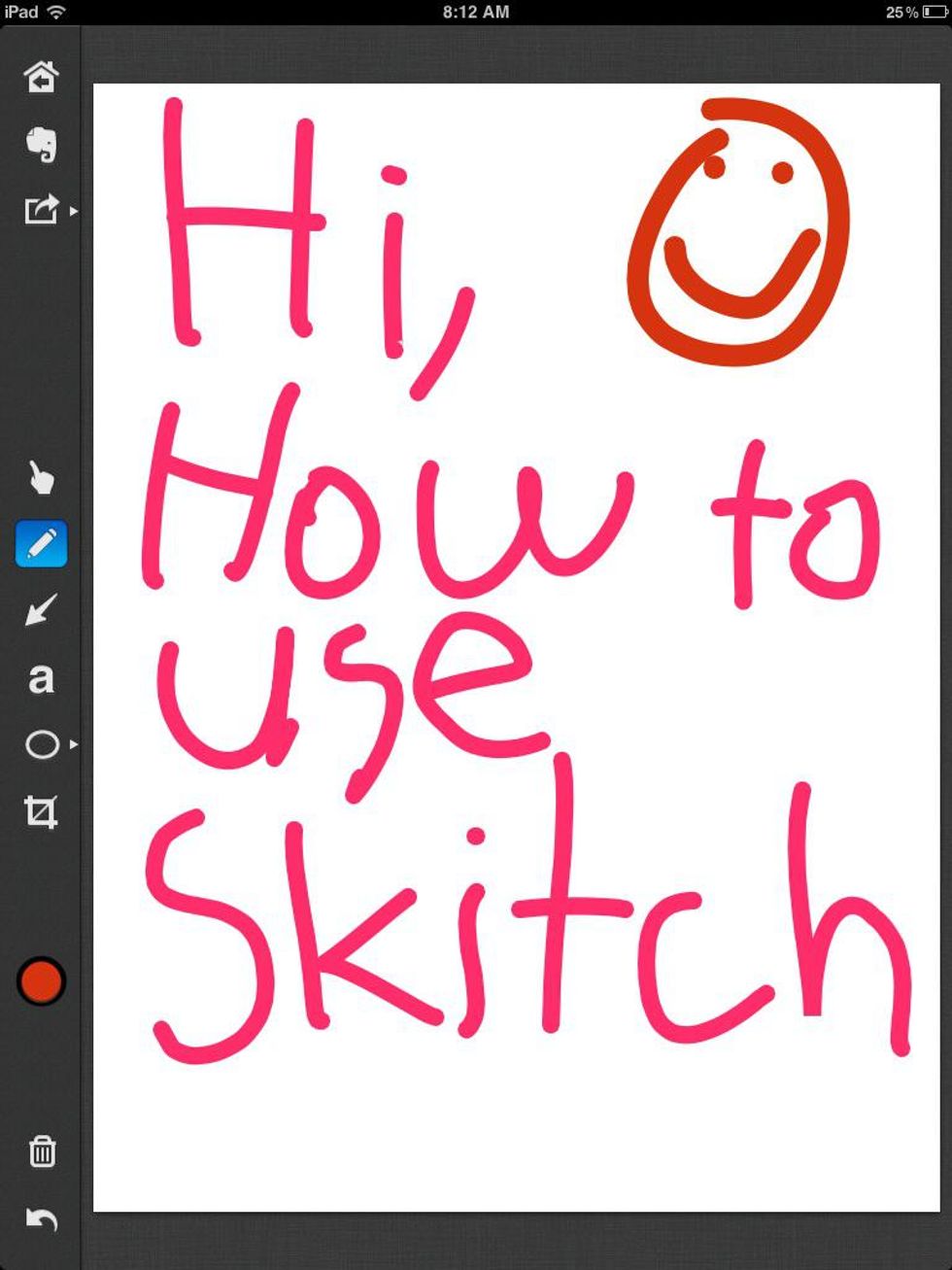Open the share options
952x1270 pixels.
pos(41,211)
